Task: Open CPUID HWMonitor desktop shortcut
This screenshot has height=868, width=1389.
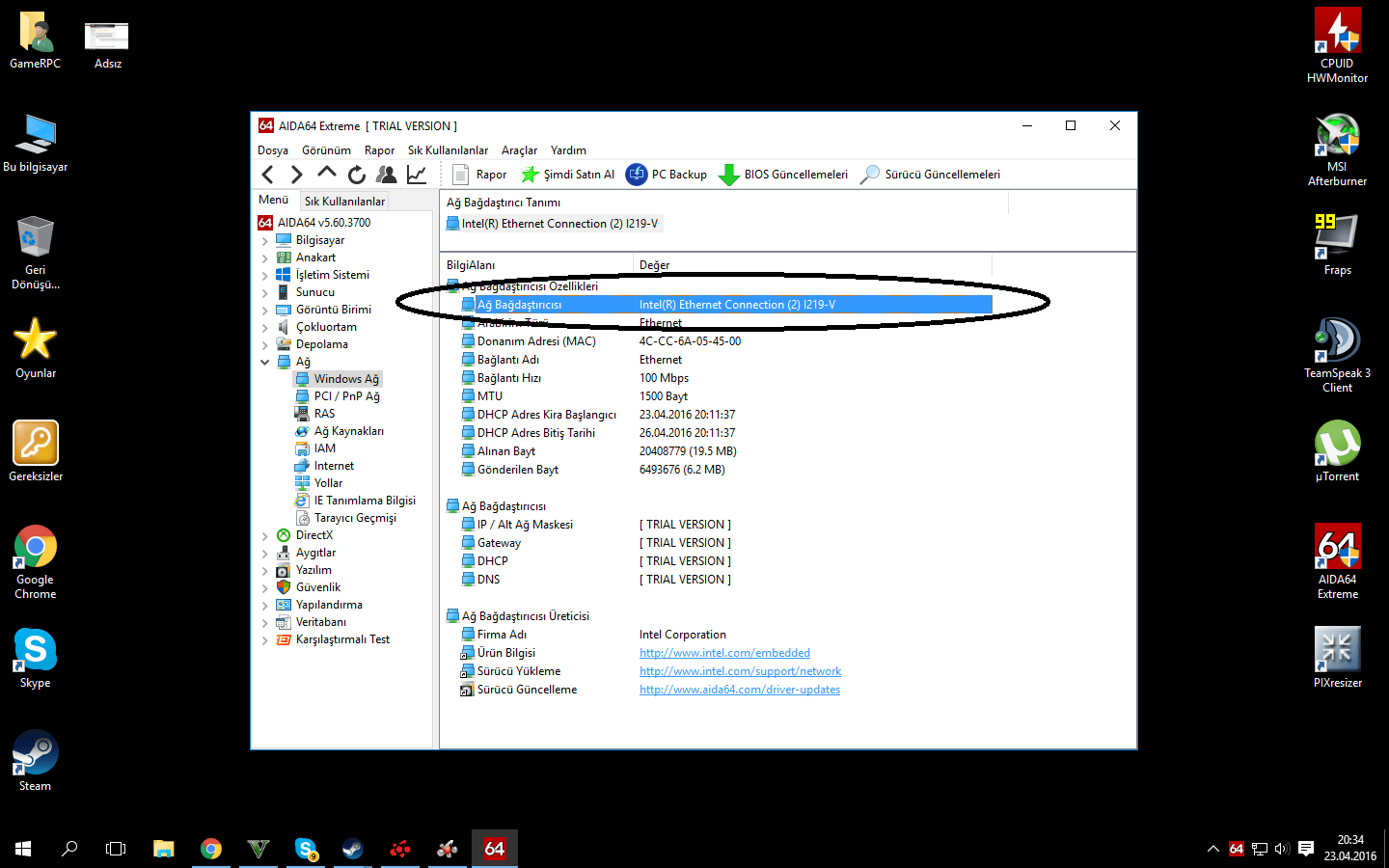Action: pos(1337,45)
